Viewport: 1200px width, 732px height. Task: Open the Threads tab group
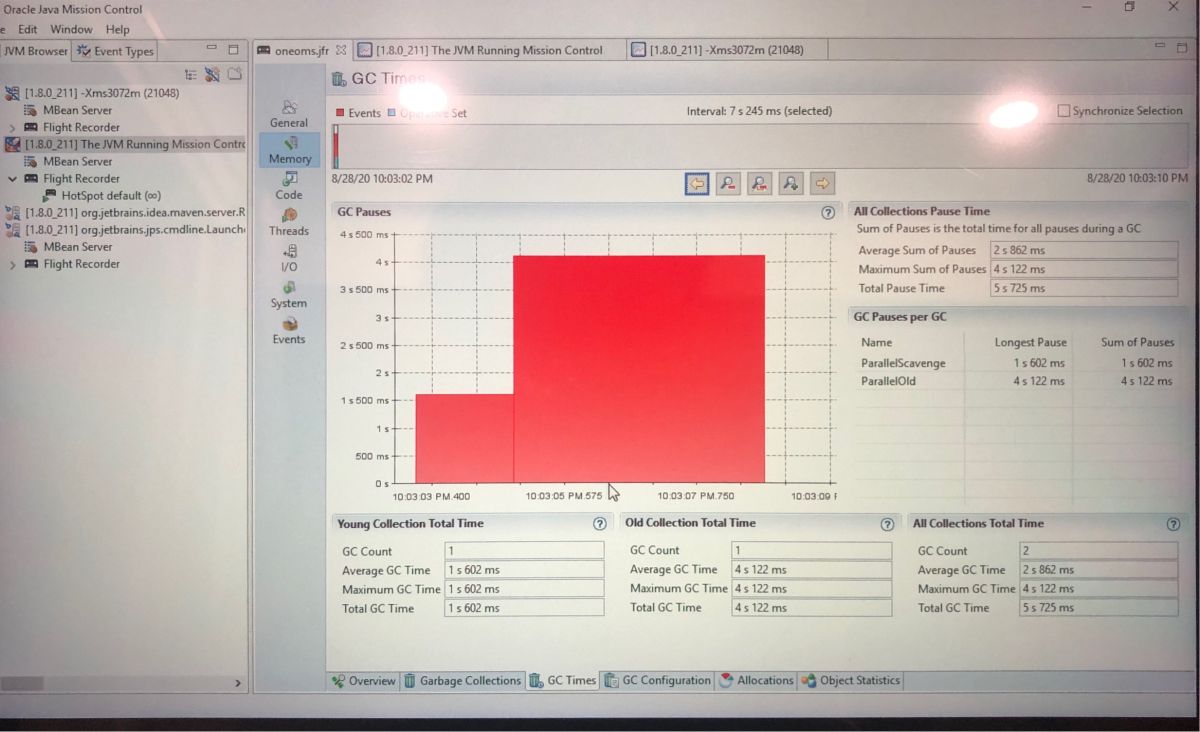289,222
